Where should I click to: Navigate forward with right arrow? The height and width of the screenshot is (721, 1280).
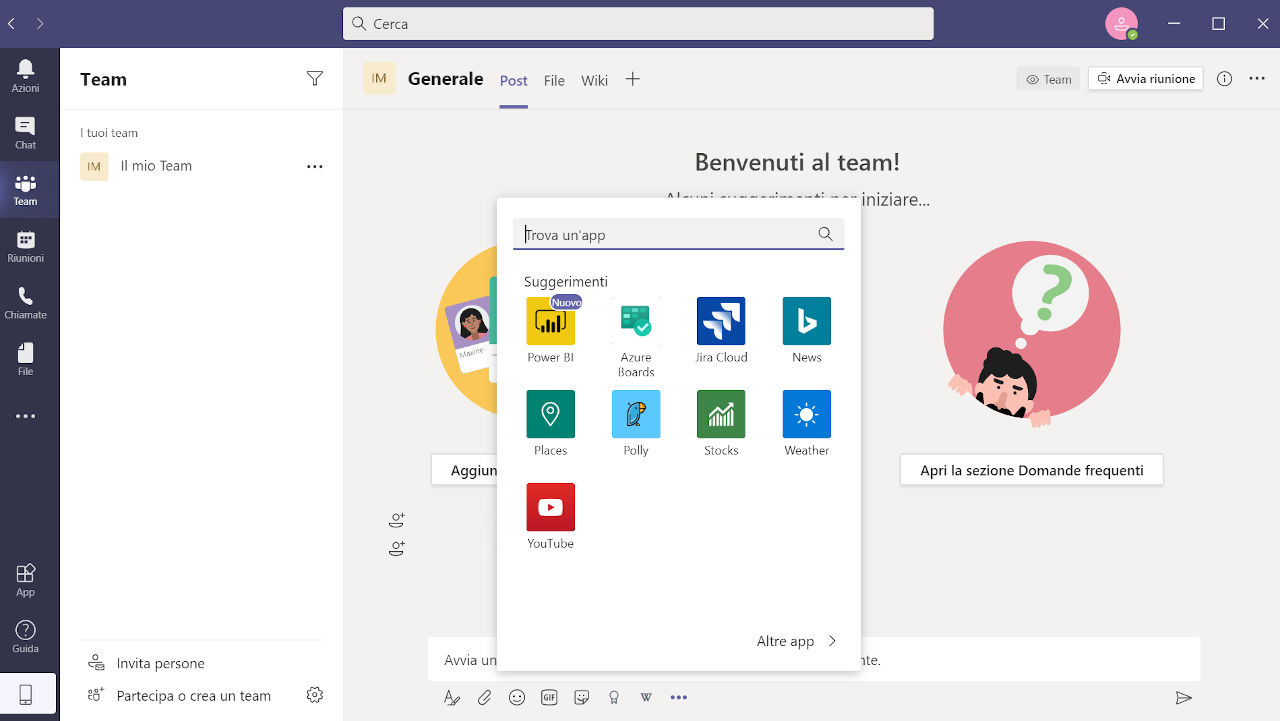tap(40, 23)
